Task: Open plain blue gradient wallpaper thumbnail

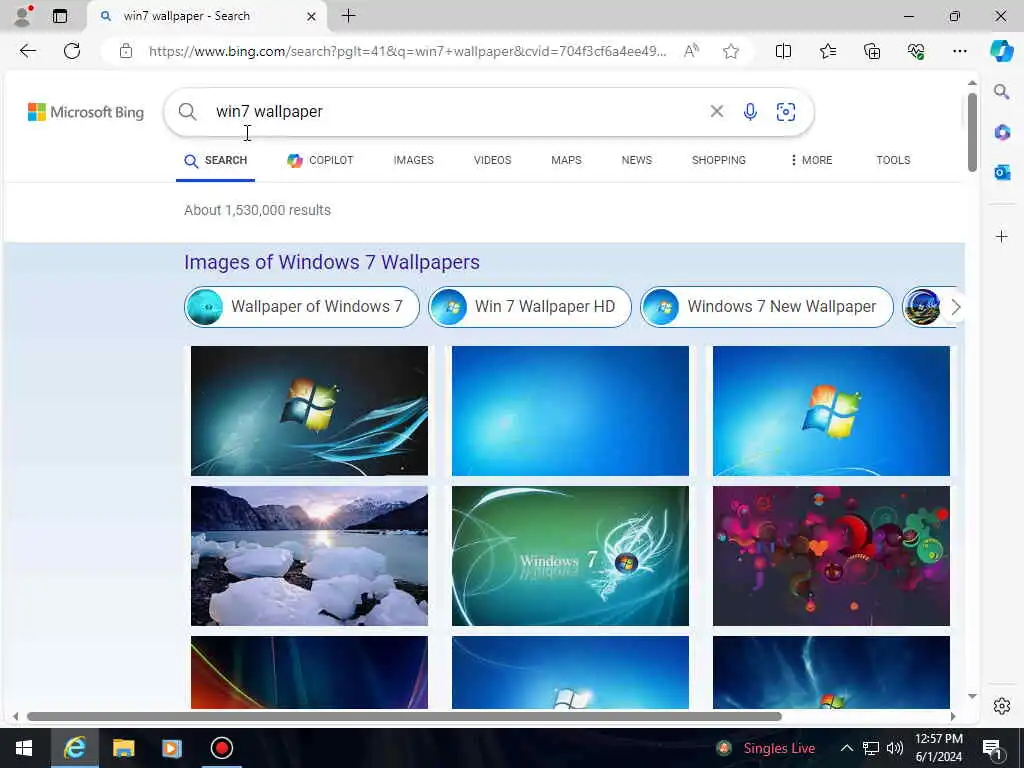Action: 570,411
